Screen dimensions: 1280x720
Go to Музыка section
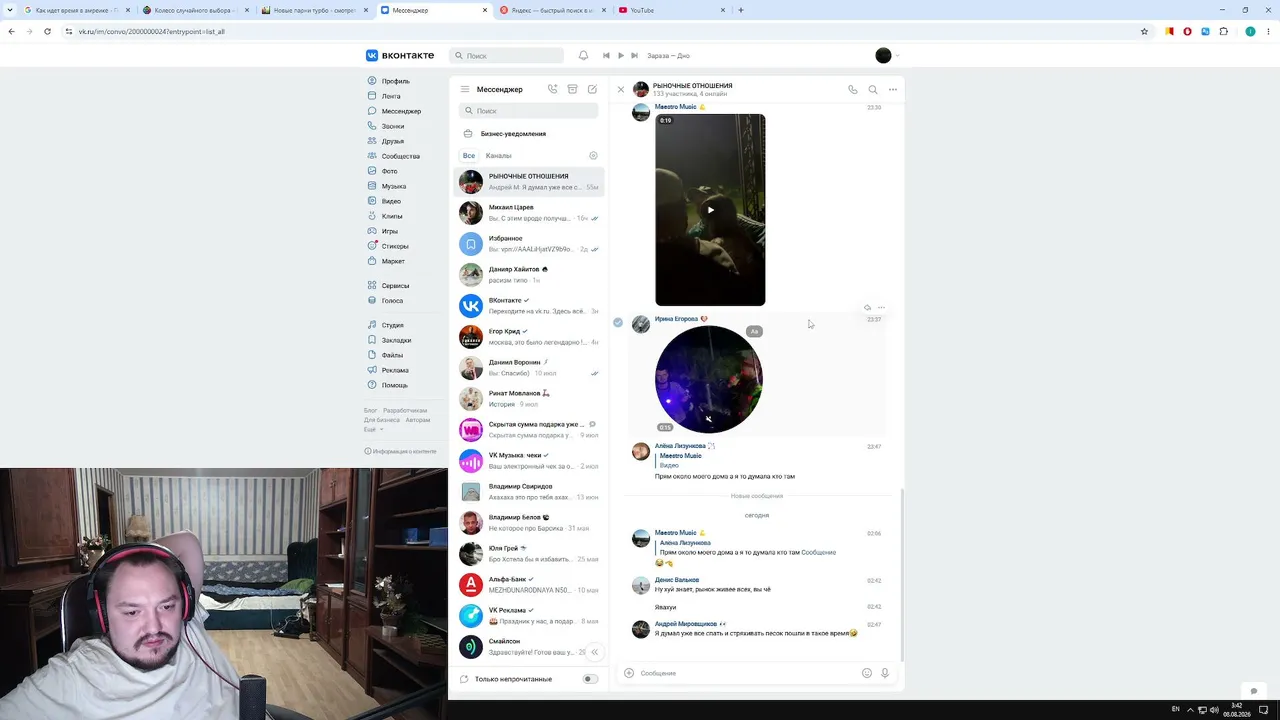393,186
